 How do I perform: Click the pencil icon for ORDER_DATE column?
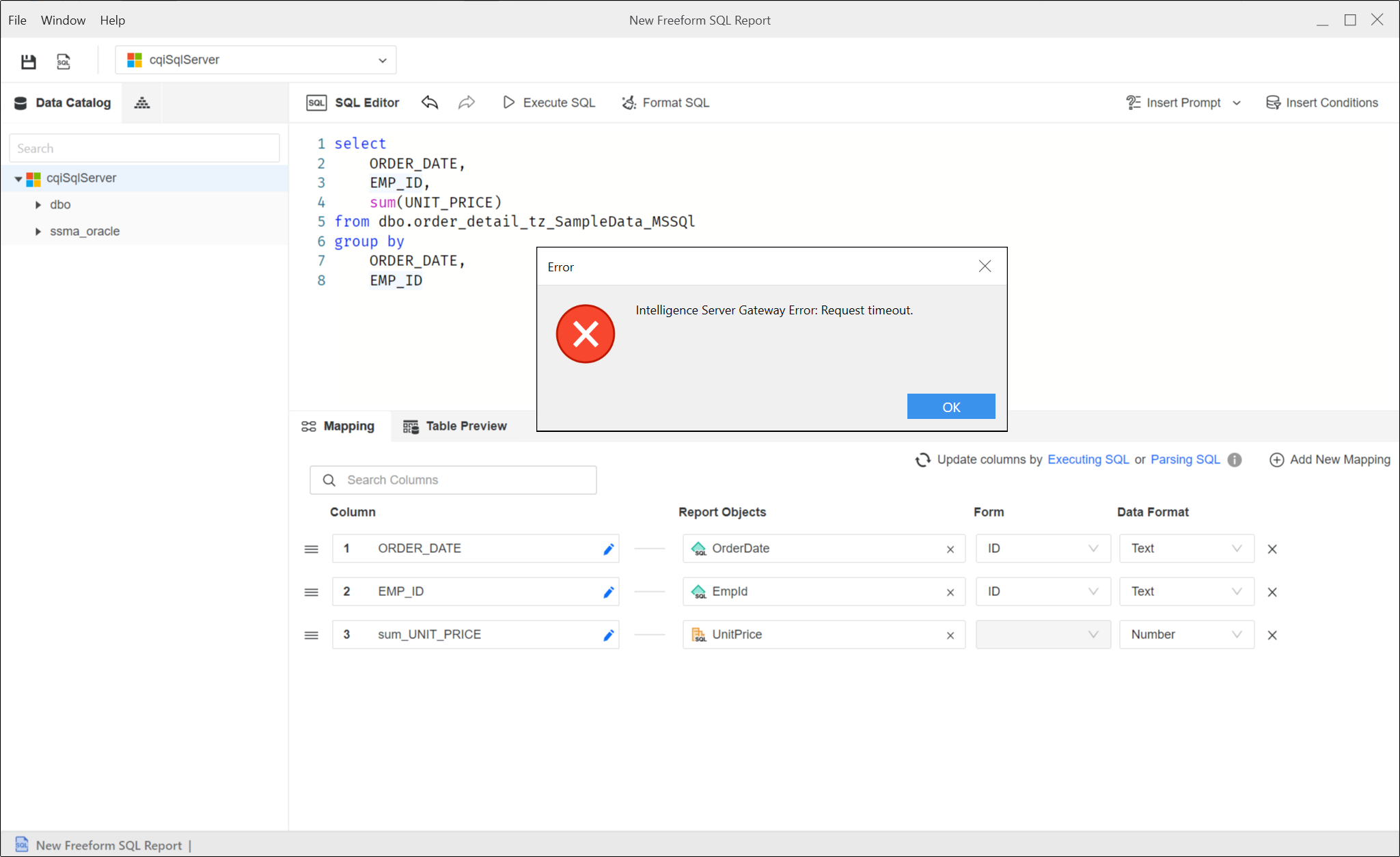608,549
